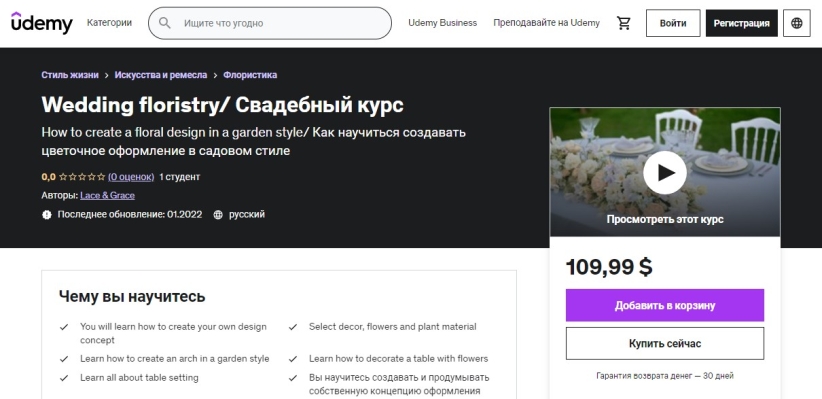Viewport: 822px width, 399px height.
Task: Play the course preview video
Action: tap(665, 172)
